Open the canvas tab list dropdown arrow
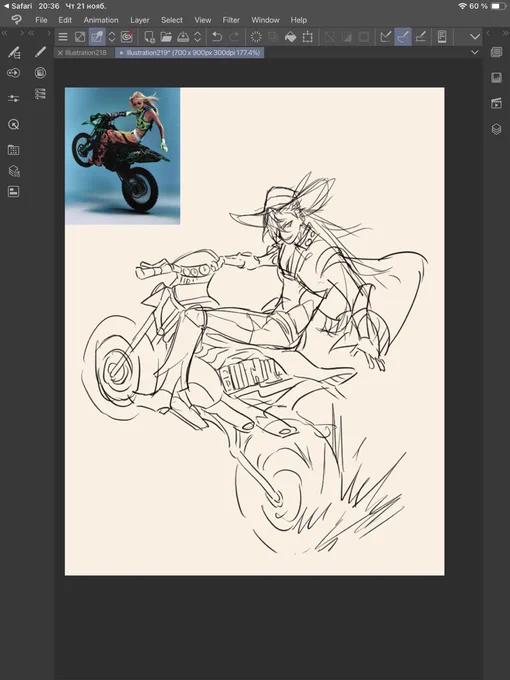This screenshot has height=680, width=510. [475, 52]
